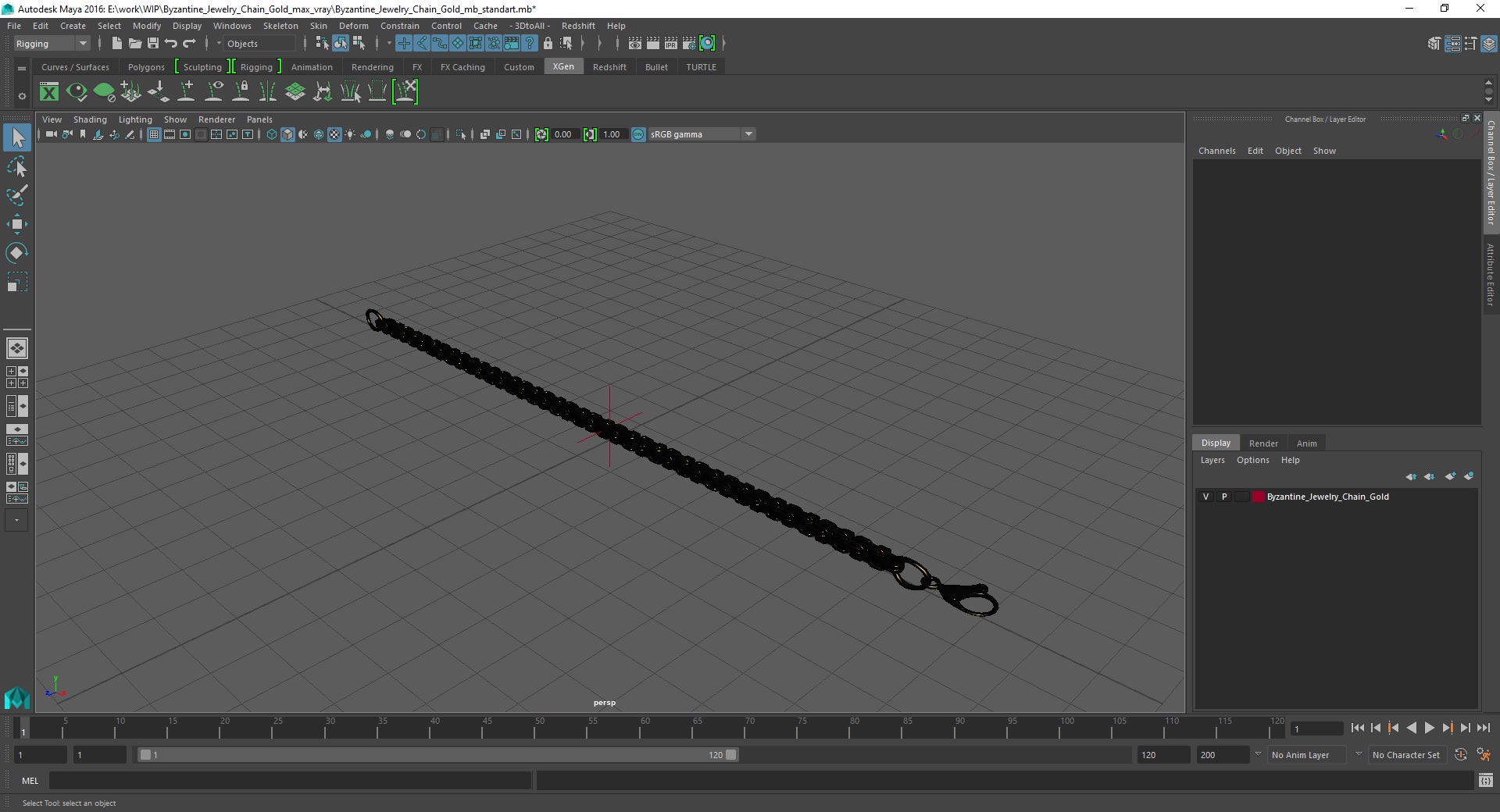Click the red layer color swatch

tap(1258, 497)
